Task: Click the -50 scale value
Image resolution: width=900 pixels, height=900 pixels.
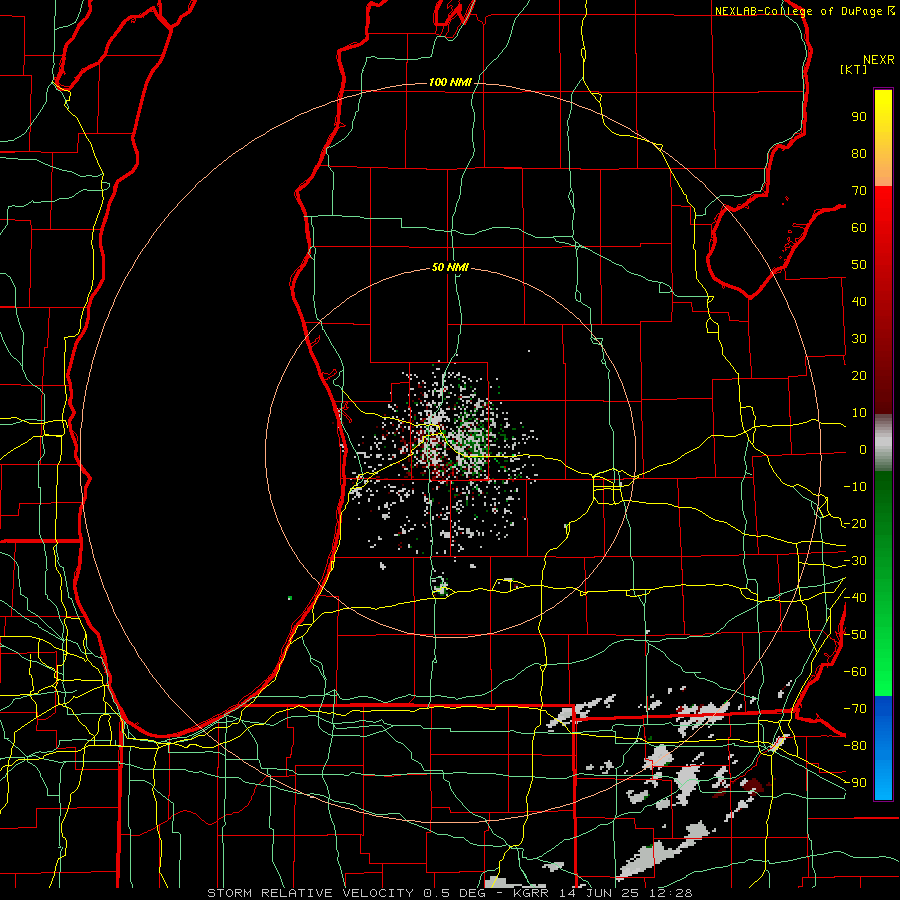Action: point(855,635)
